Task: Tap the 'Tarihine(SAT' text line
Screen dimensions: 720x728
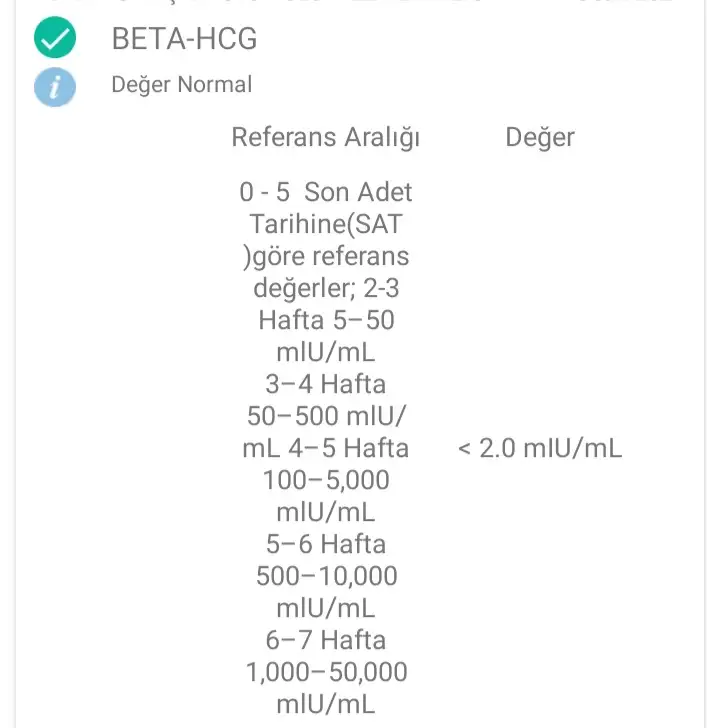Action: pos(326,224)
